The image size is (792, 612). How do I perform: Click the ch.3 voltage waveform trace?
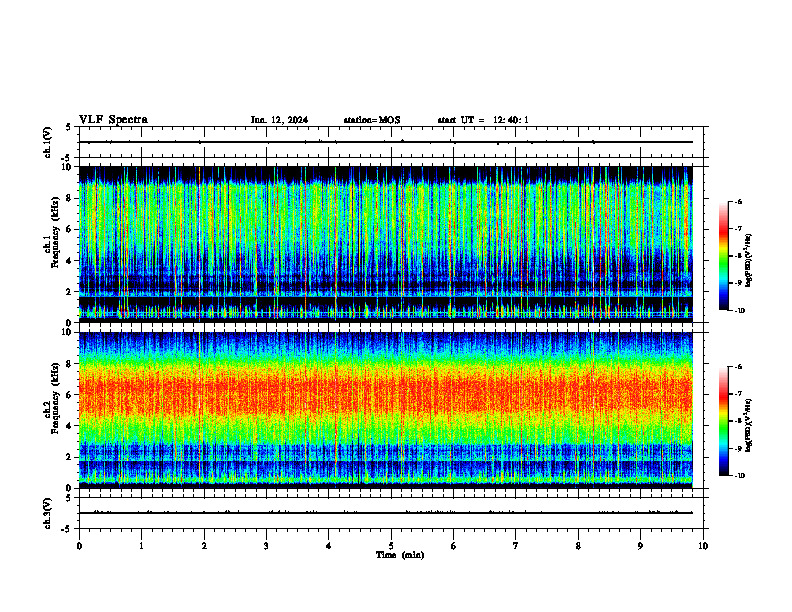click(x=385, y=513)
